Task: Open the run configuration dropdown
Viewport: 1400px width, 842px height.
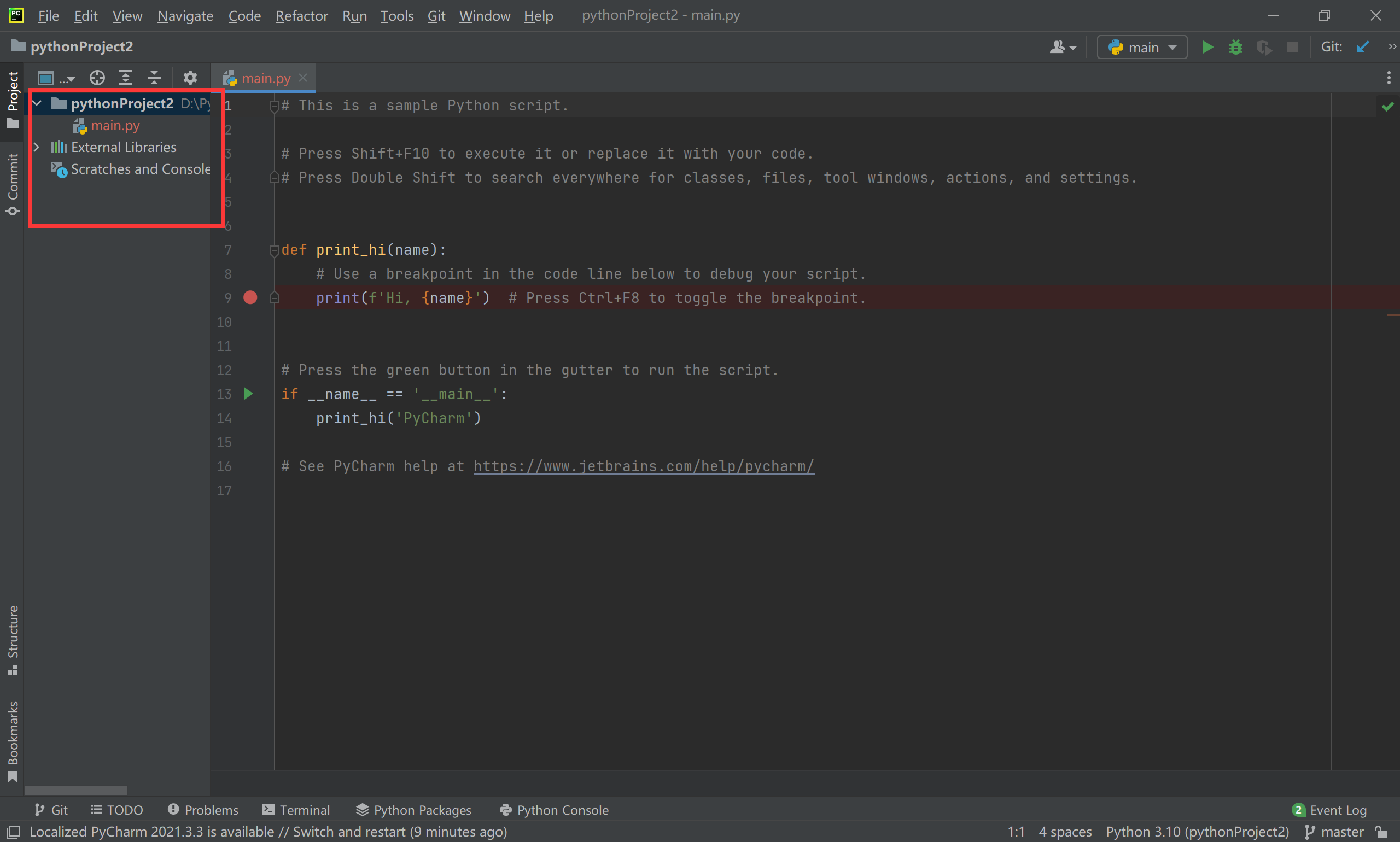Action: coord(1141,46)
